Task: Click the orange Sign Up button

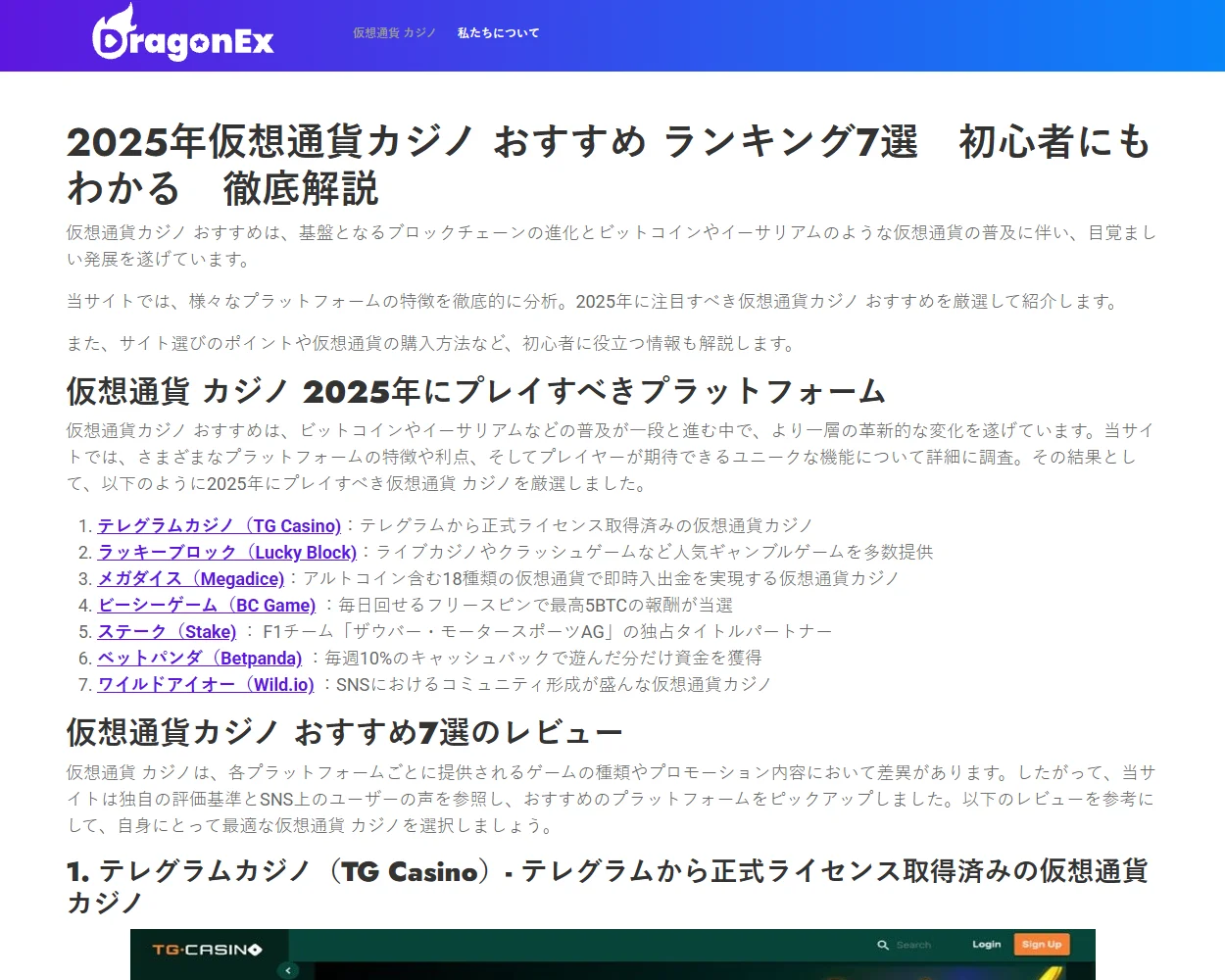Action: (1042, 945)
